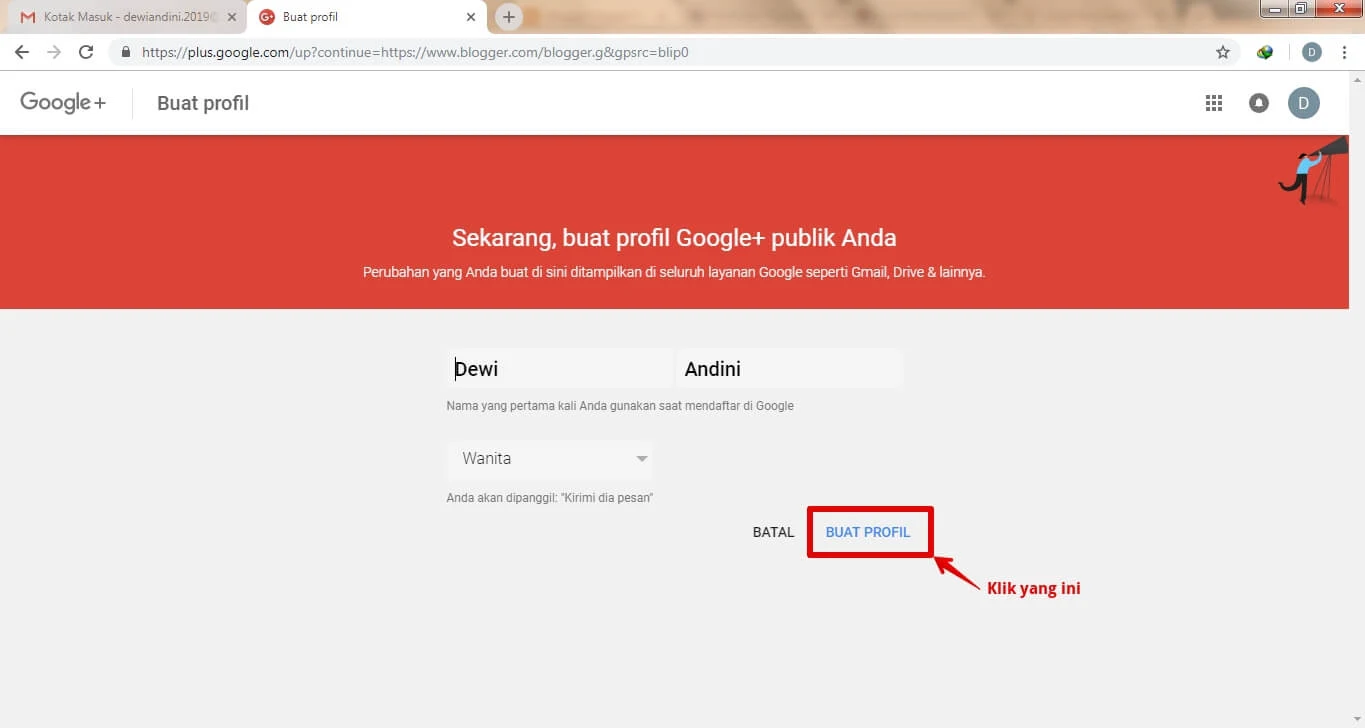The image size is (1365, 728).
Task: Close the browser window
Action: click(x=1337, y=9)
